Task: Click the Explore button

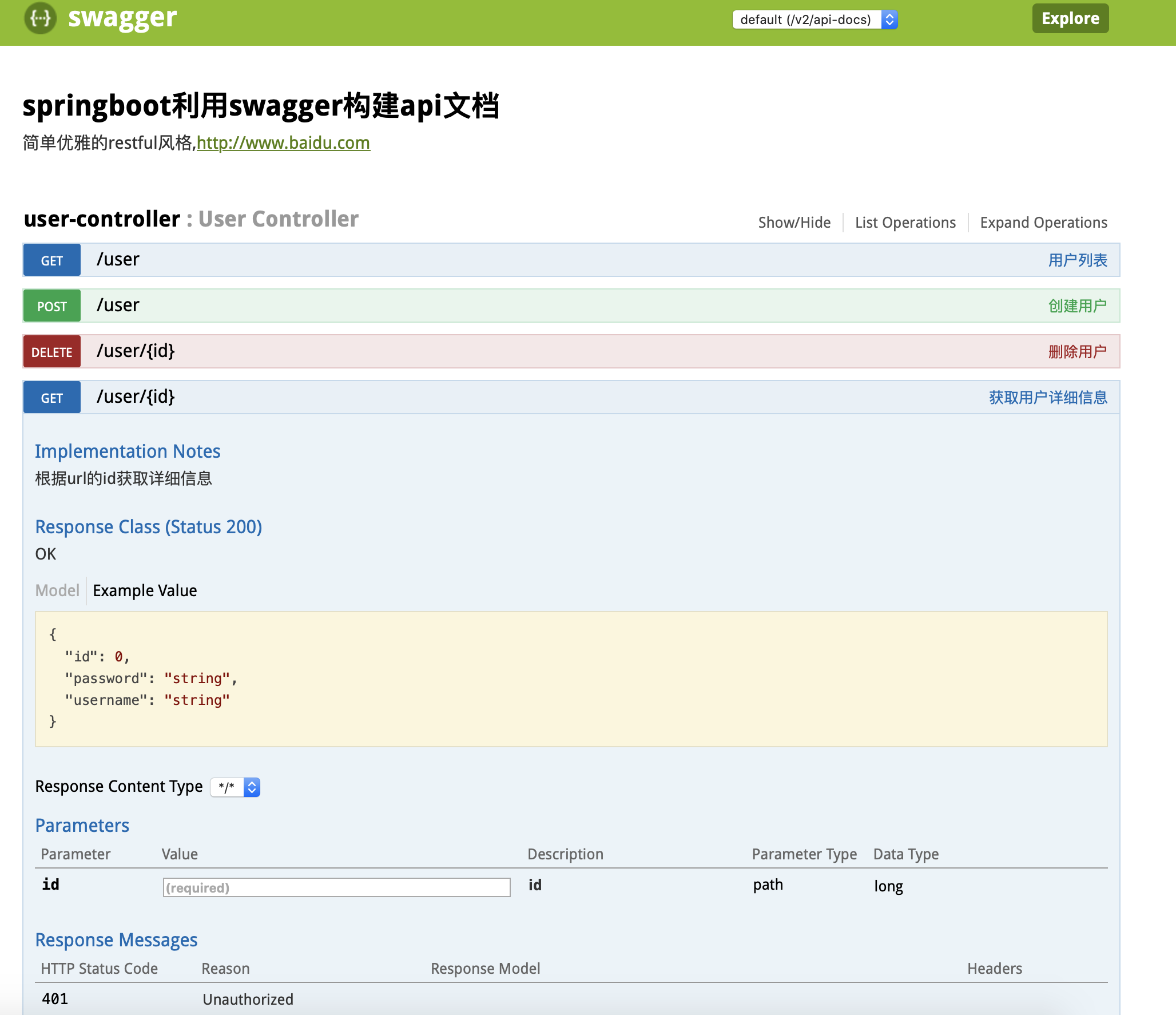Action: pos(1070,18)
